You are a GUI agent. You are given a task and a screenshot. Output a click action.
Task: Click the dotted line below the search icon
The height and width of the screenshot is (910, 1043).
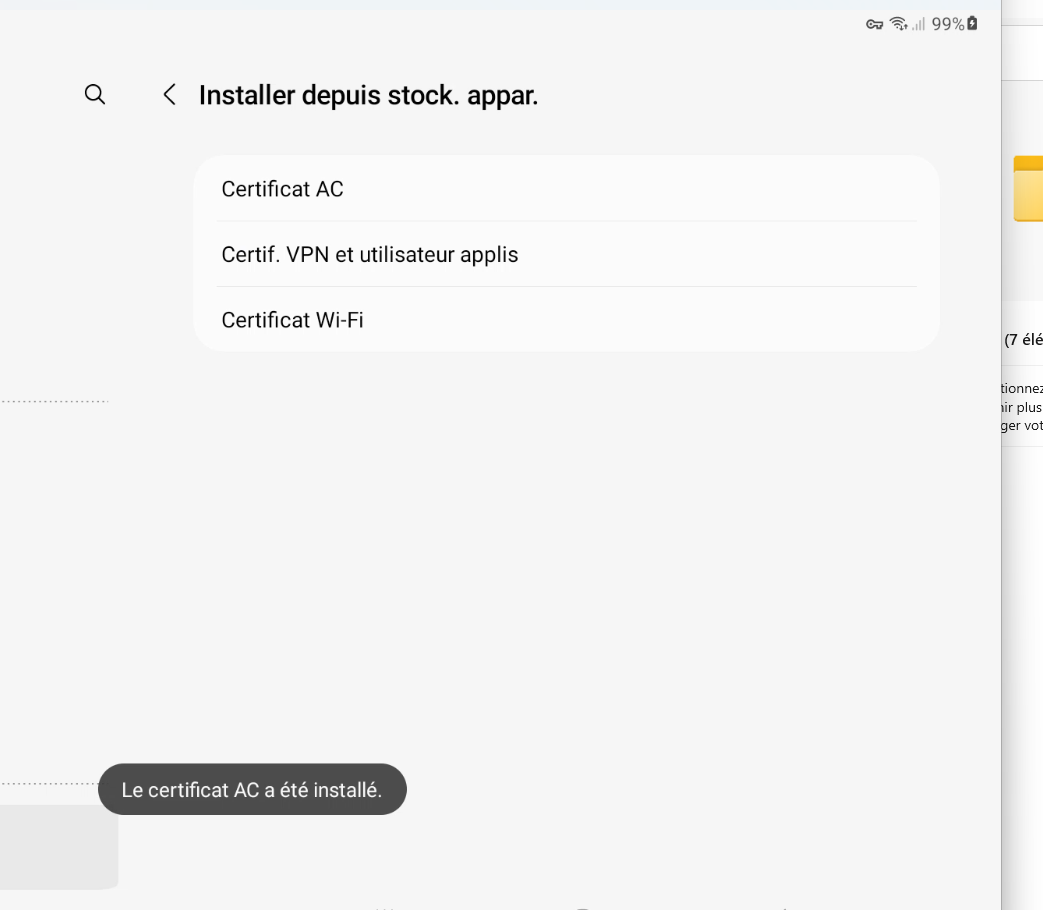(54, 401)
